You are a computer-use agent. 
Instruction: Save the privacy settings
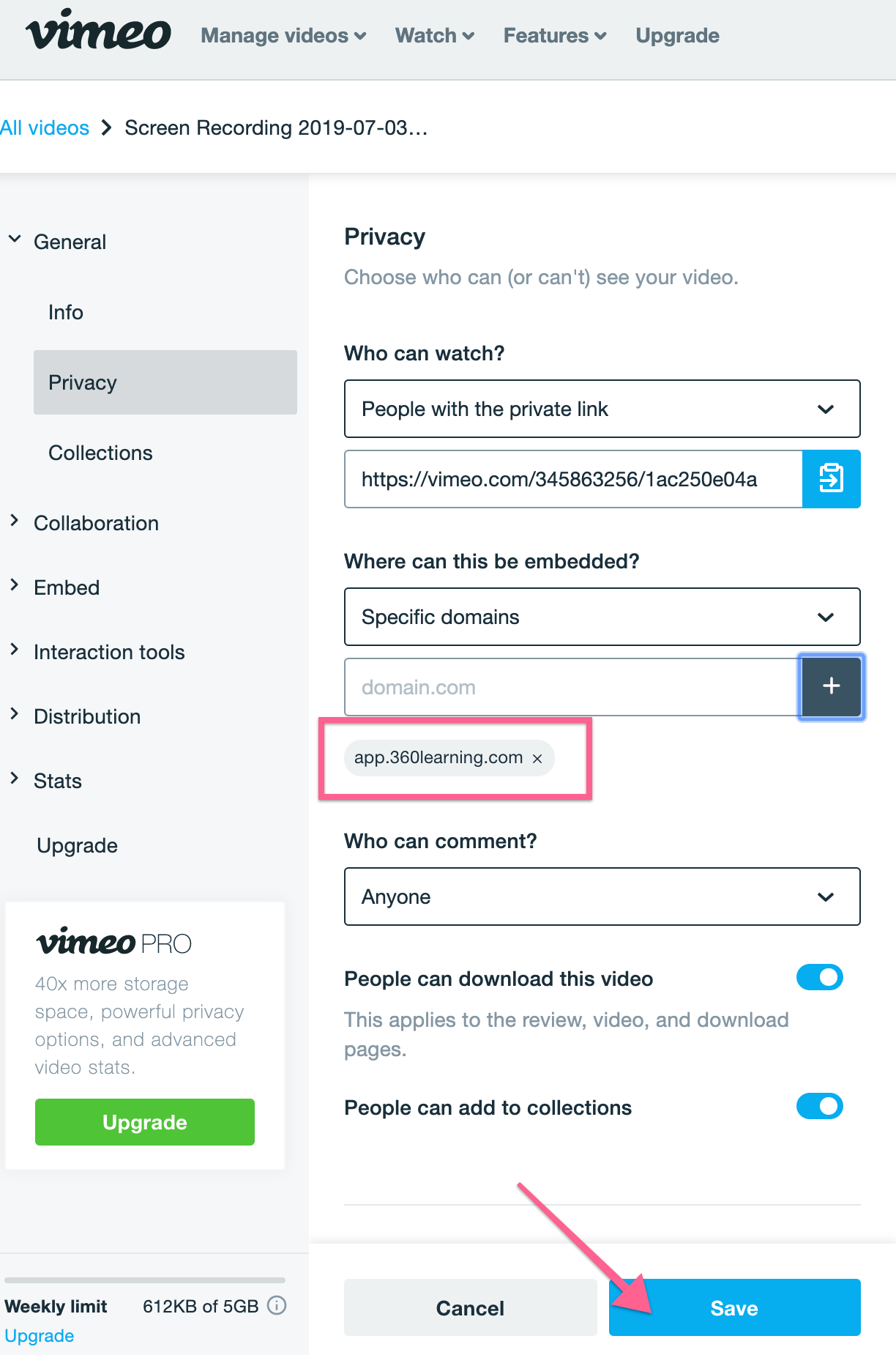734,1307
